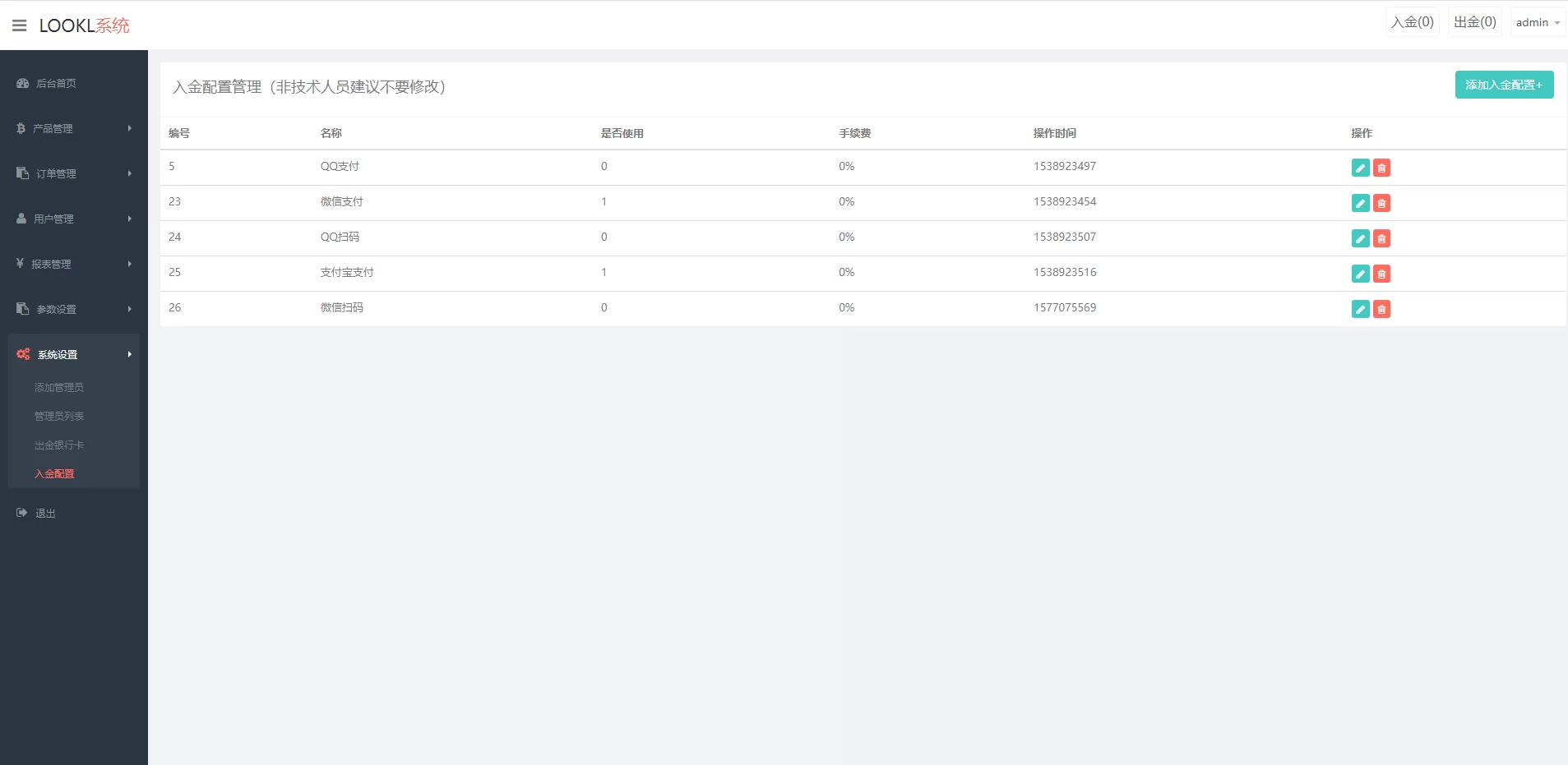Open 管理员列表 submenu item
Viewport: 1568px width, 765px height.
(59, 416)
